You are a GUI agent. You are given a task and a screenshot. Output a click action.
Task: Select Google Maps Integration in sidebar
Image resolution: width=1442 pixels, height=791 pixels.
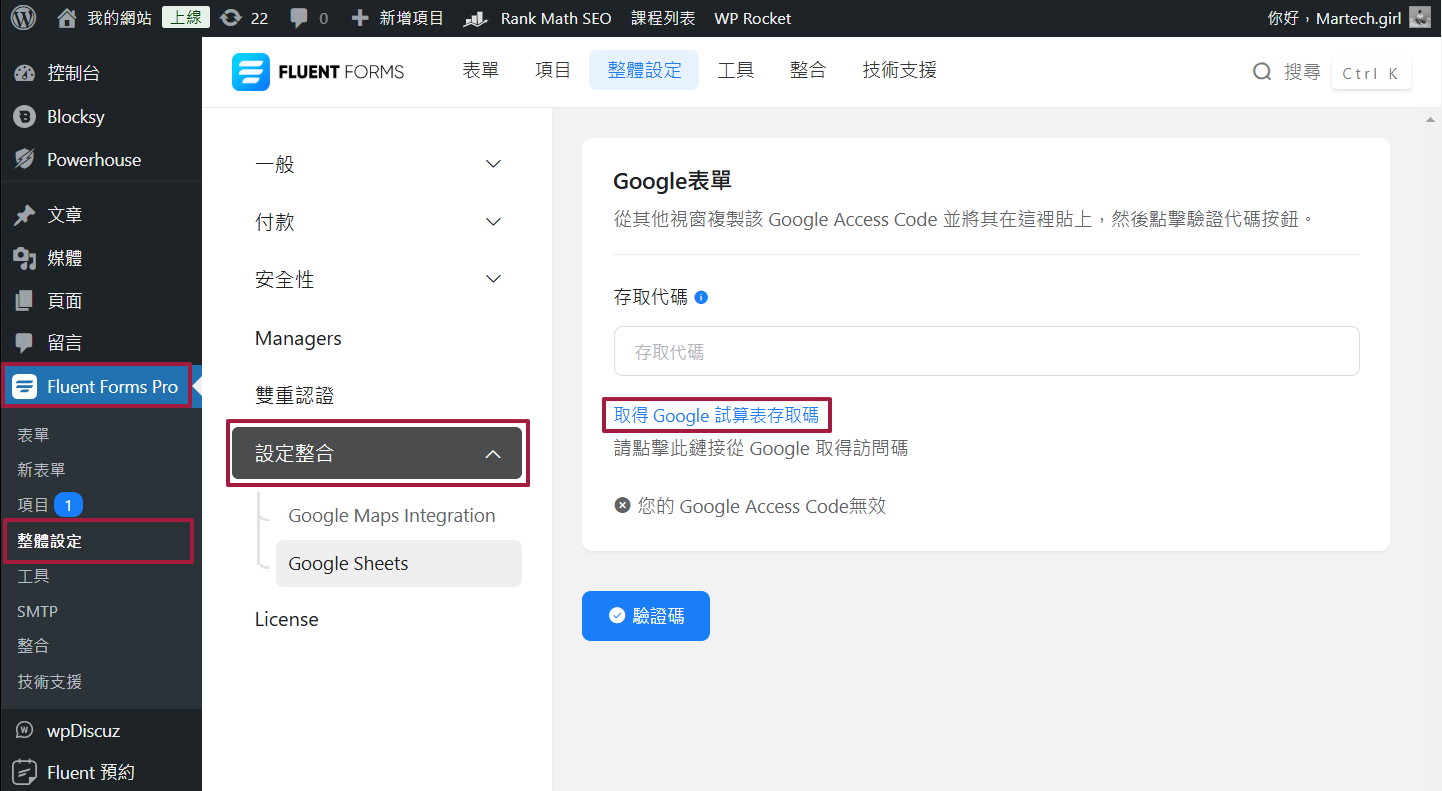[391, 516]
